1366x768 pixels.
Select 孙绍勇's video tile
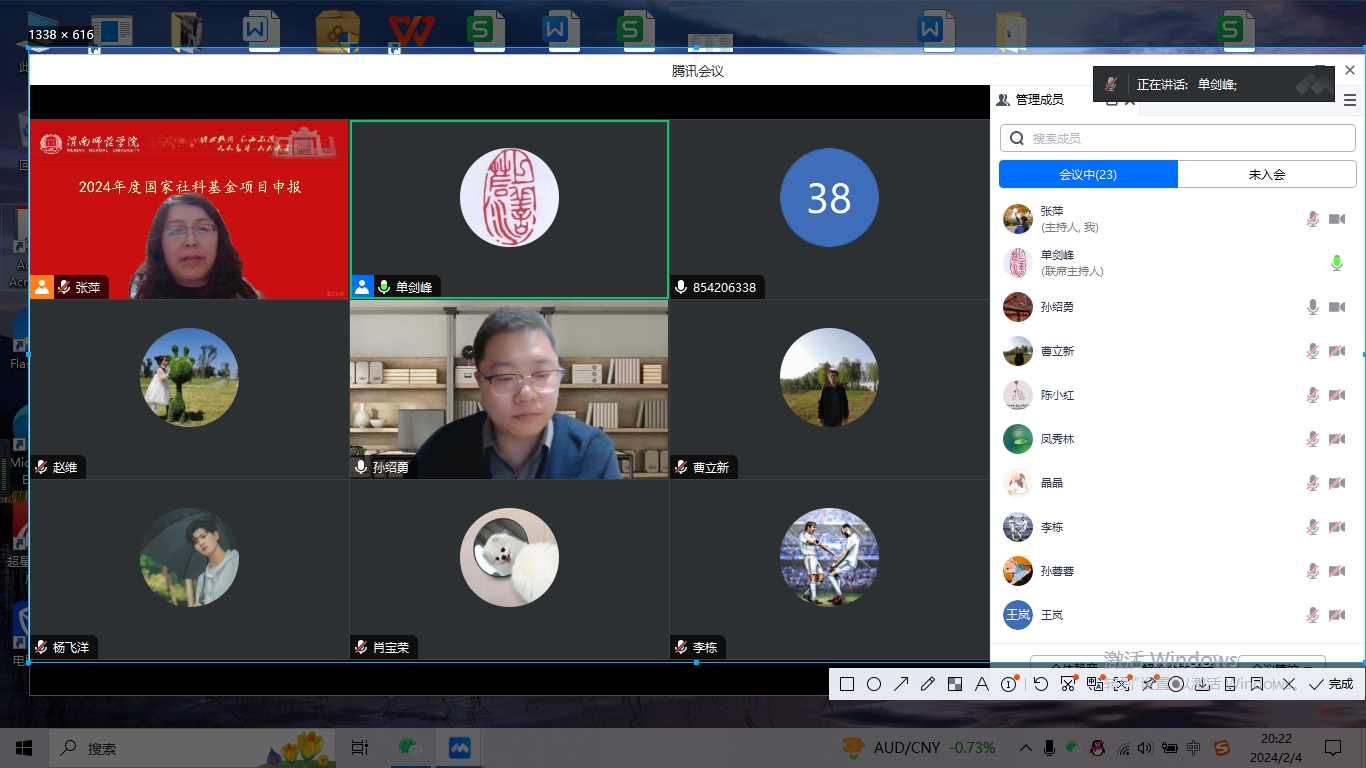[509, 389]
